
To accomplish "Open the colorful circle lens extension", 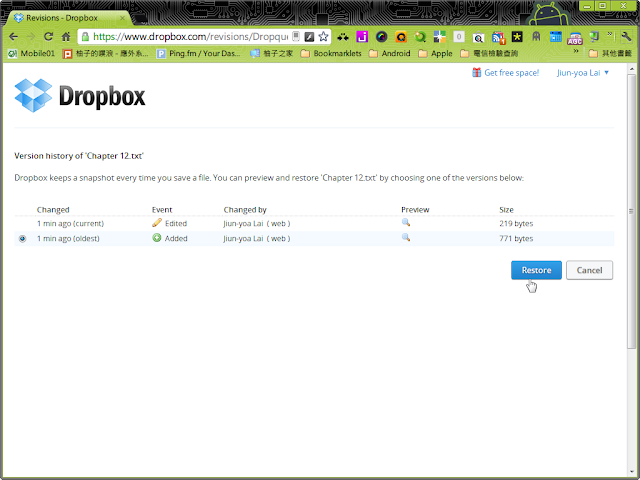I will 382,37.
